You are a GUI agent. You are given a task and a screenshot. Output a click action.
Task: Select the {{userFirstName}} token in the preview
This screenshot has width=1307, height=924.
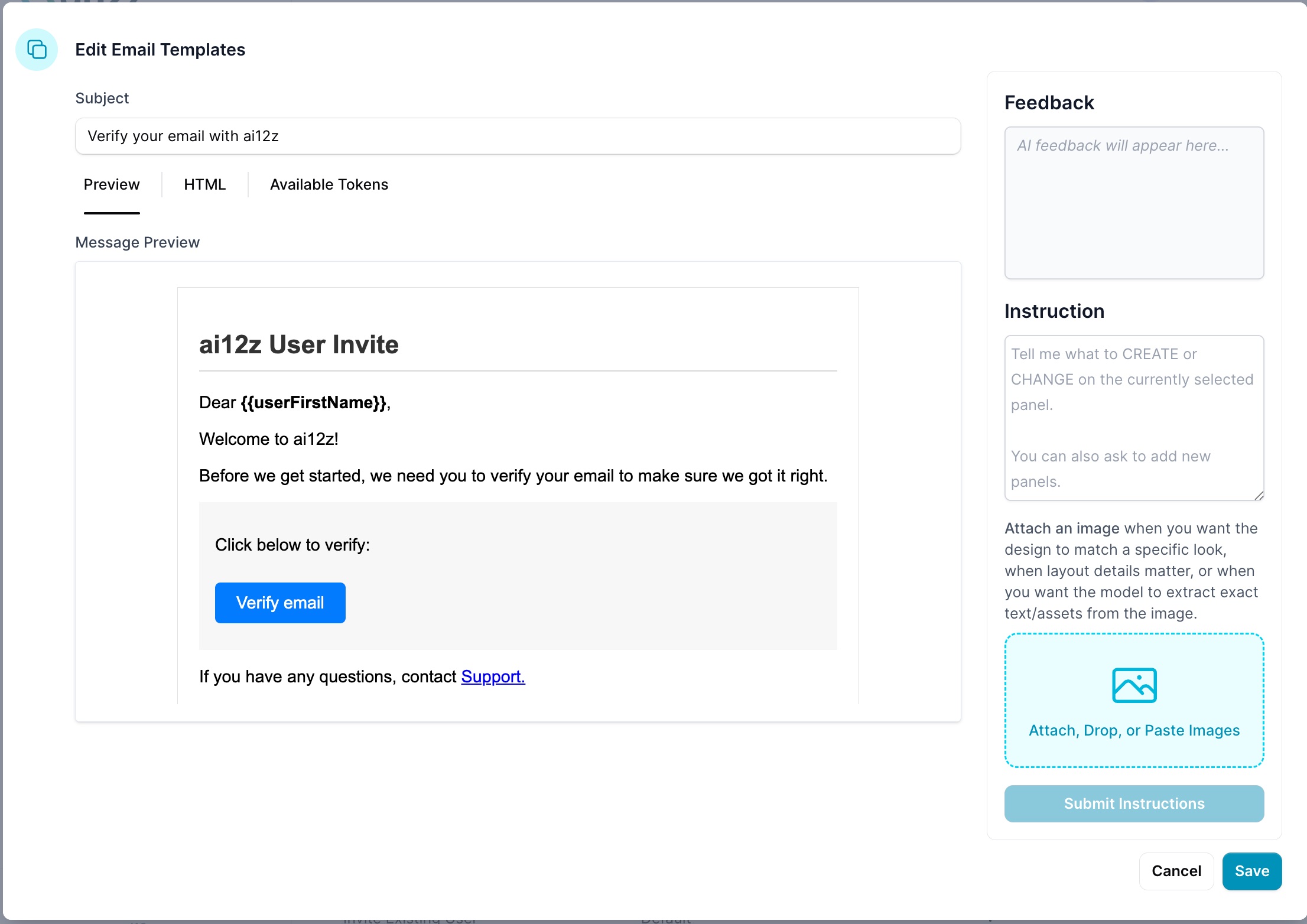[x=313, y=402]
